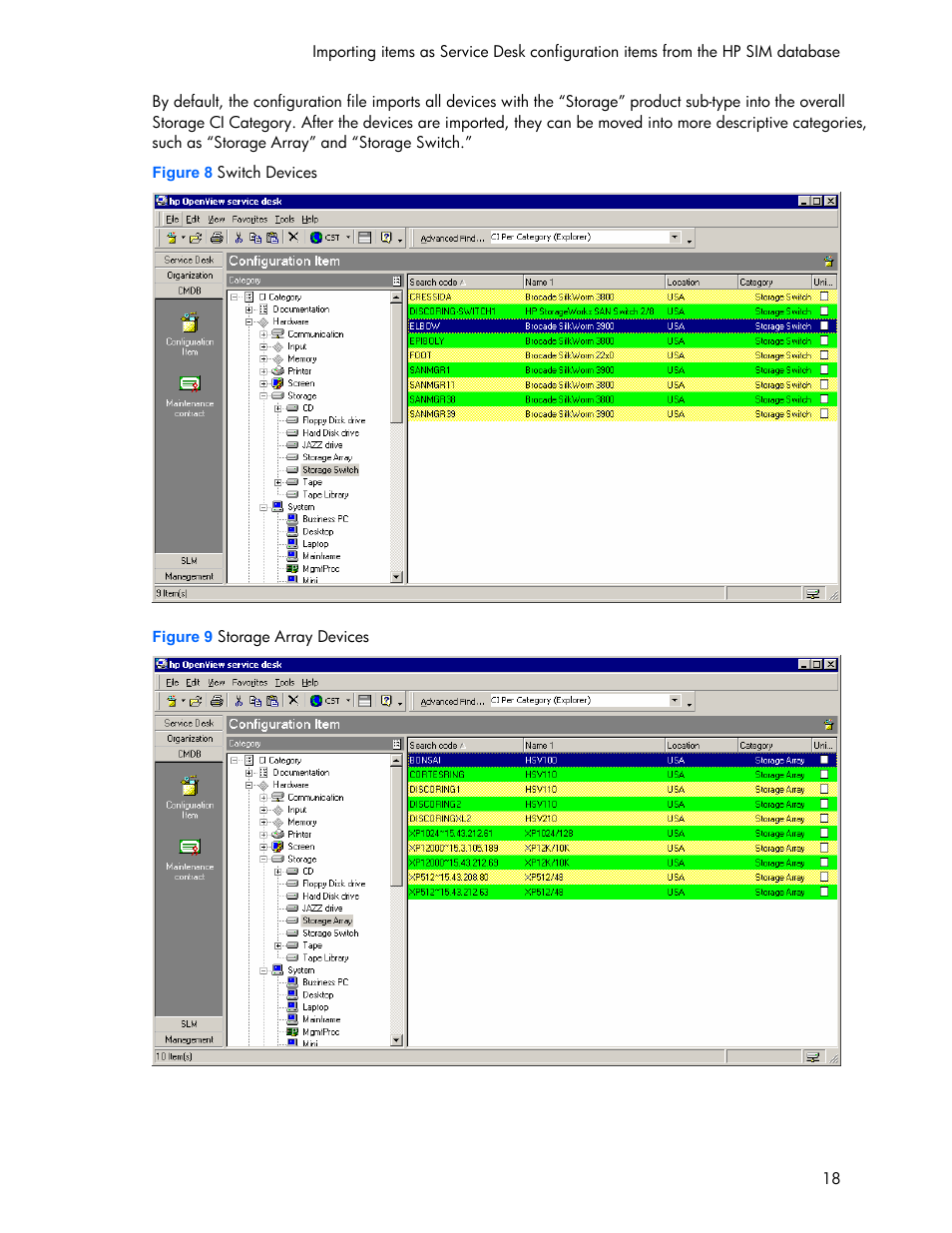Click the Cut scissors icon in Figure 9 toolbar
952x1233 pixels.
(x=238, y=701)
